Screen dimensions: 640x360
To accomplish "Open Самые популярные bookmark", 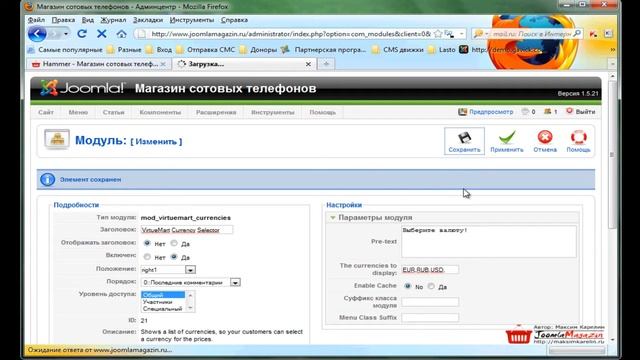I will 65,49.
